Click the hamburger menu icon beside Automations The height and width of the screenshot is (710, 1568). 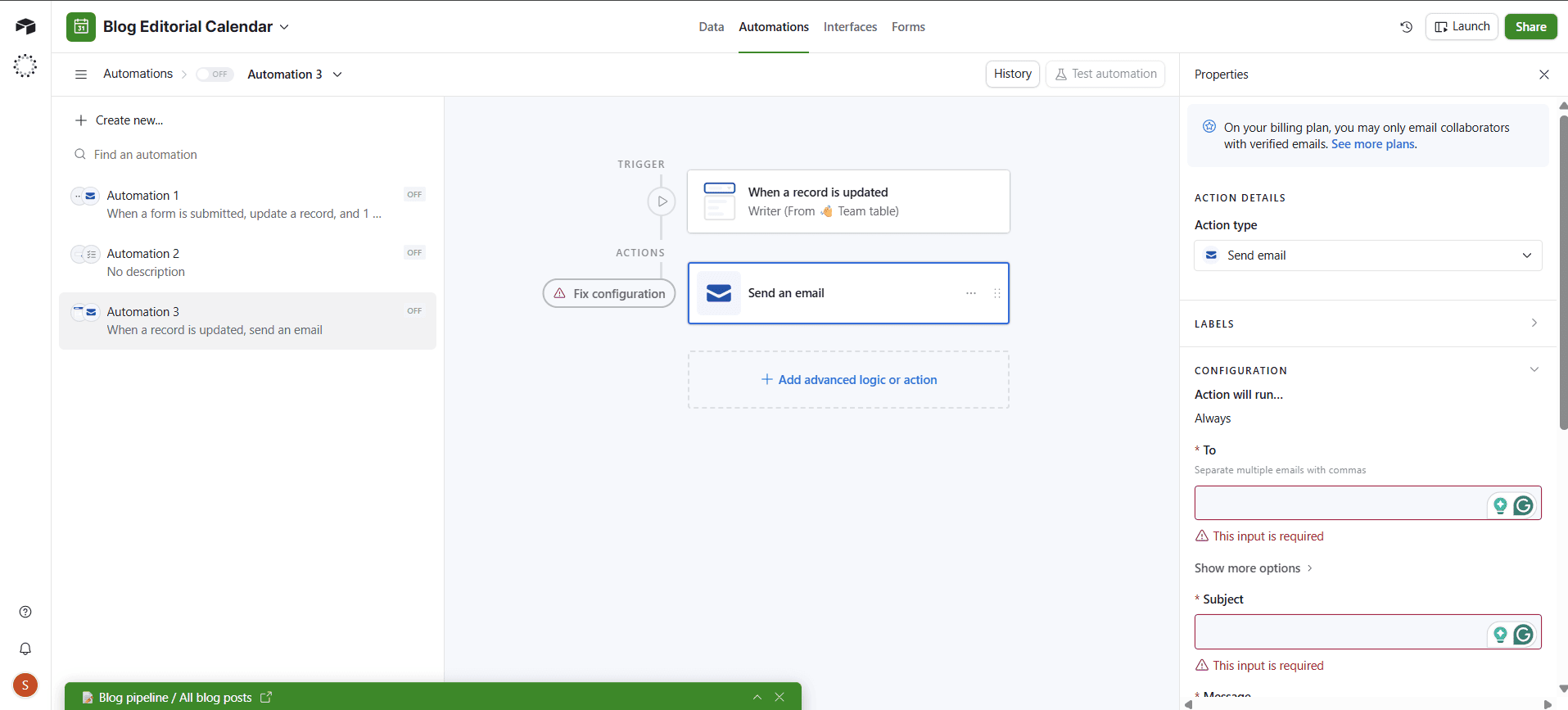[x=81, y=75]
